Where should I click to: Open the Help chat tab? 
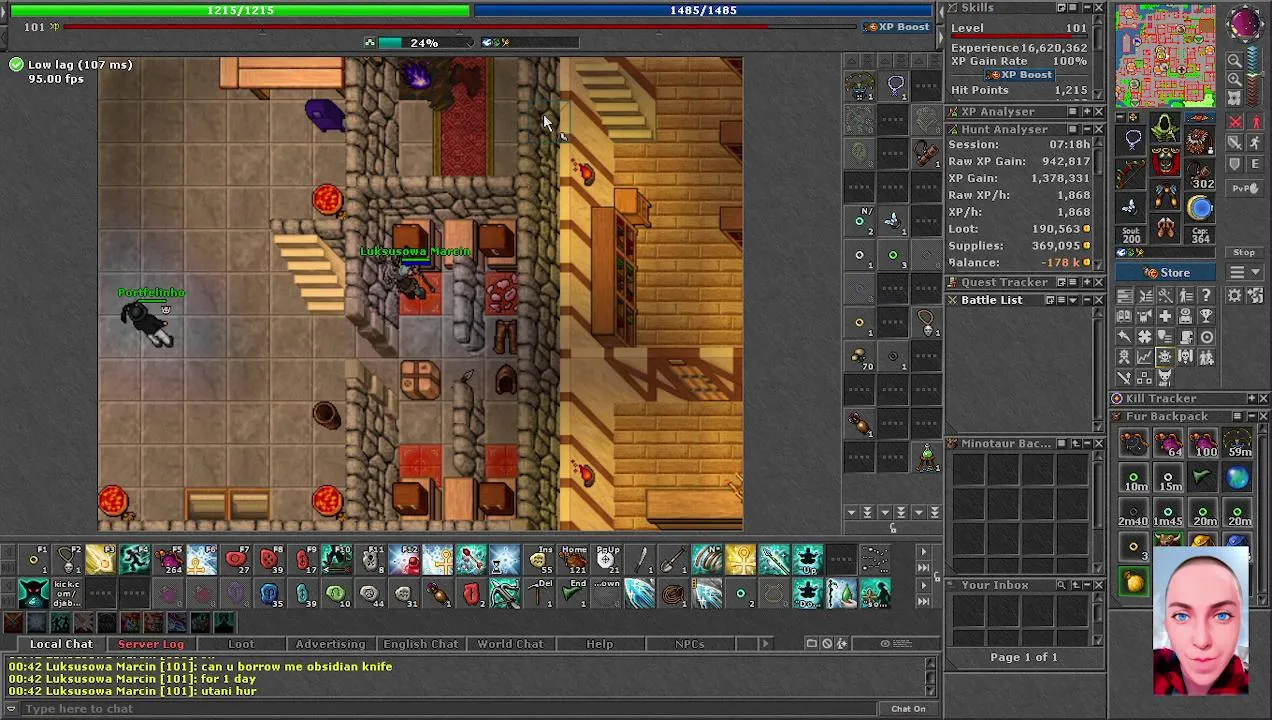(x=599, y=644)
